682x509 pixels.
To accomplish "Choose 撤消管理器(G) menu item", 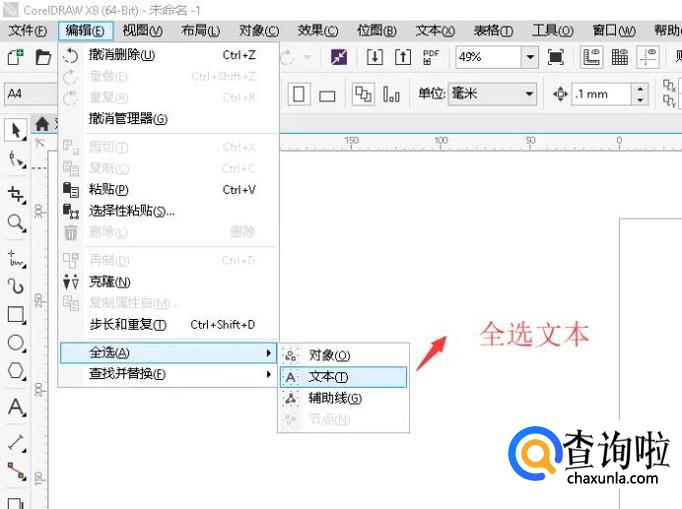I will tap(168, 118).
